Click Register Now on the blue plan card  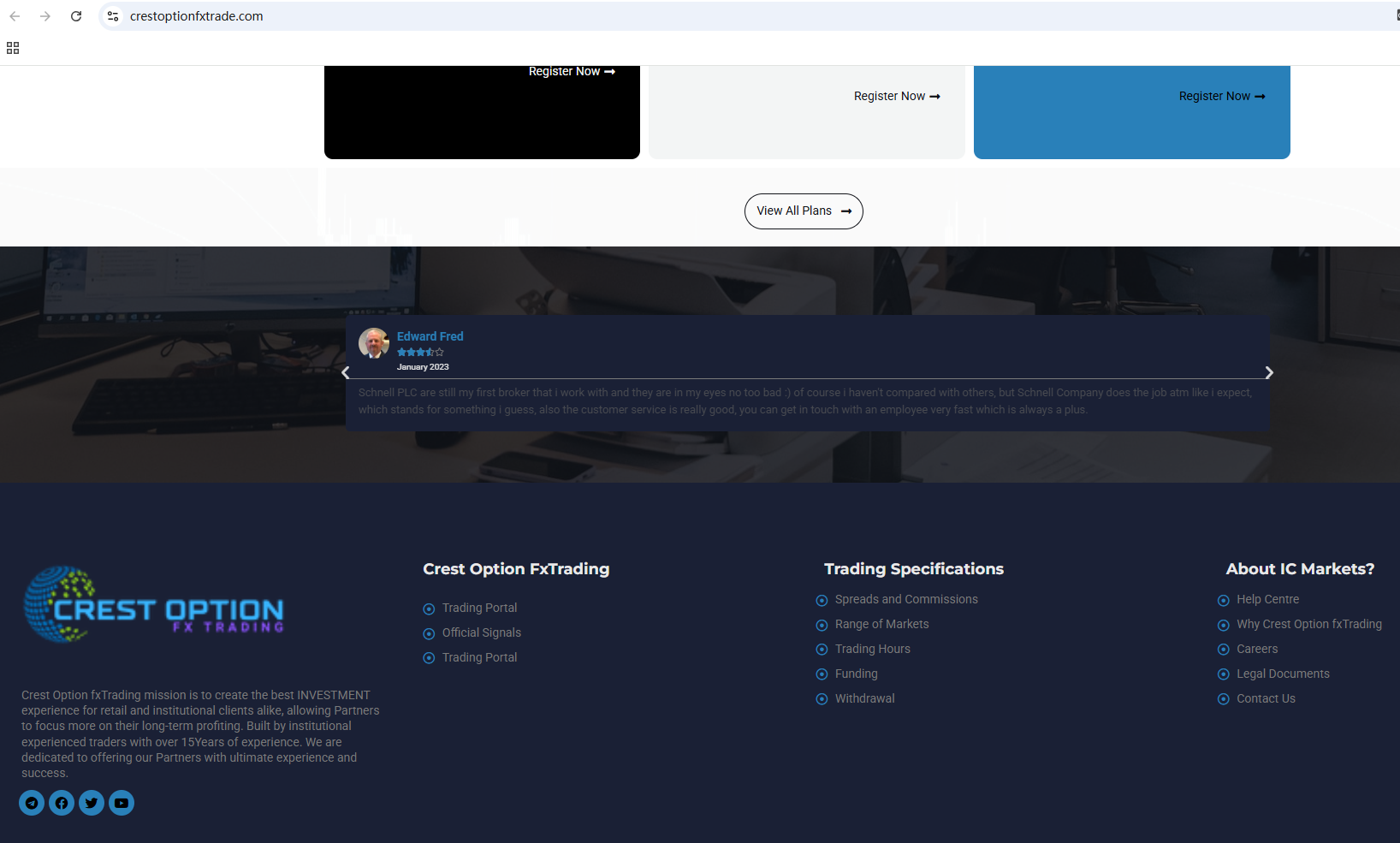[x=1222, y=96]
